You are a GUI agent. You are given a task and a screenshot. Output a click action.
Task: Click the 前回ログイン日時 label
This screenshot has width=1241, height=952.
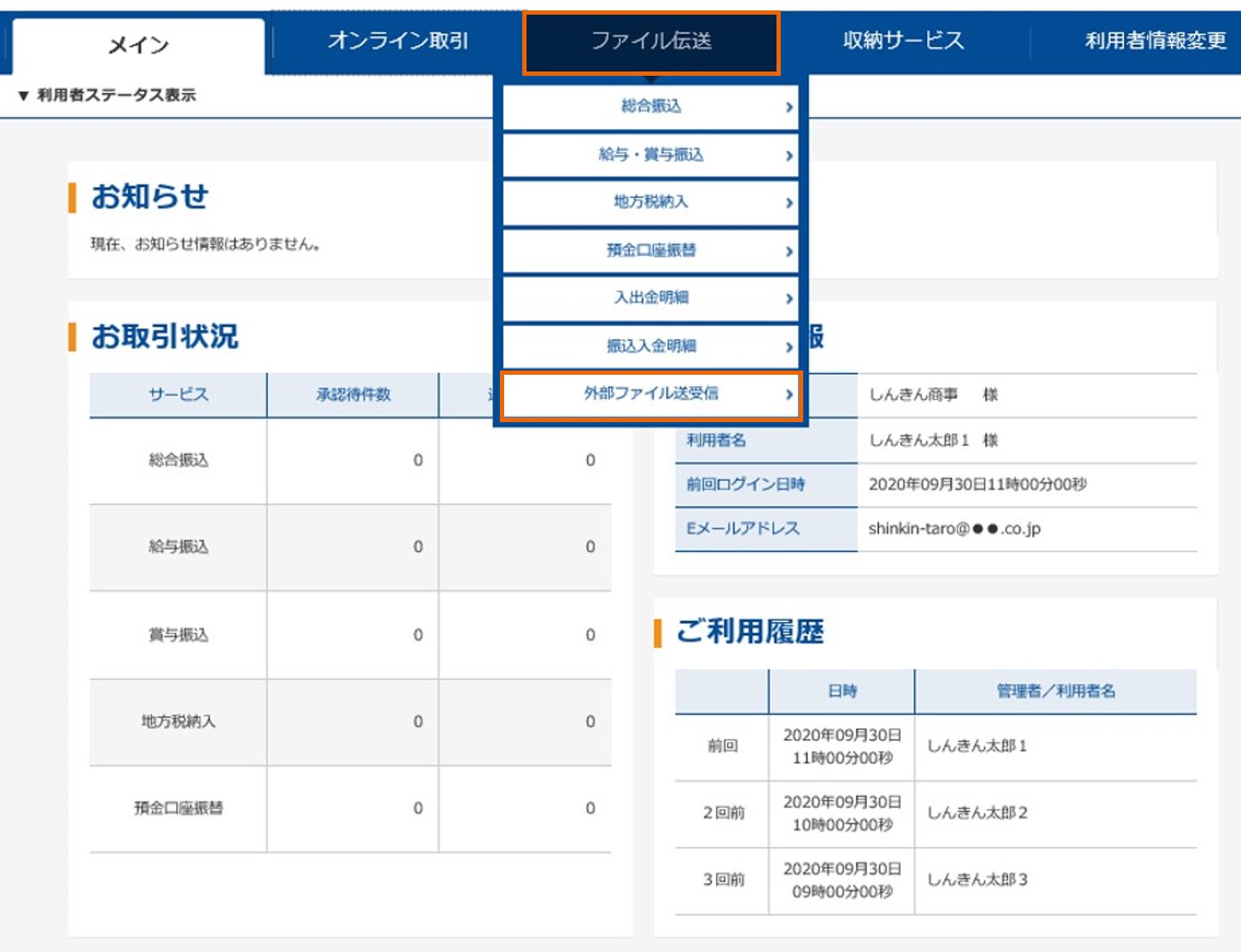[745, 484]
